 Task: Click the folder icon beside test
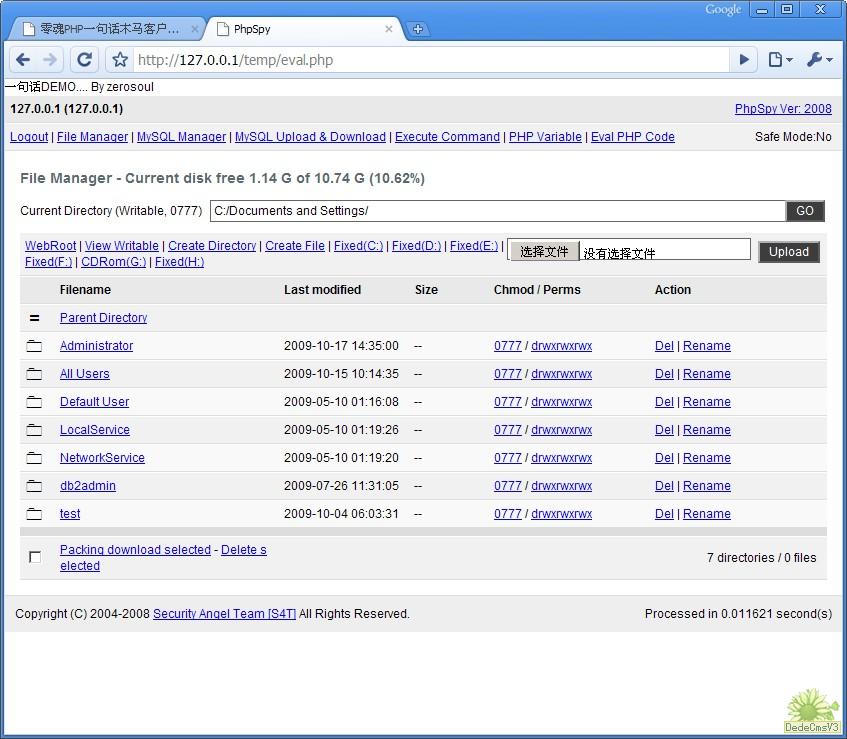[34, 514]
